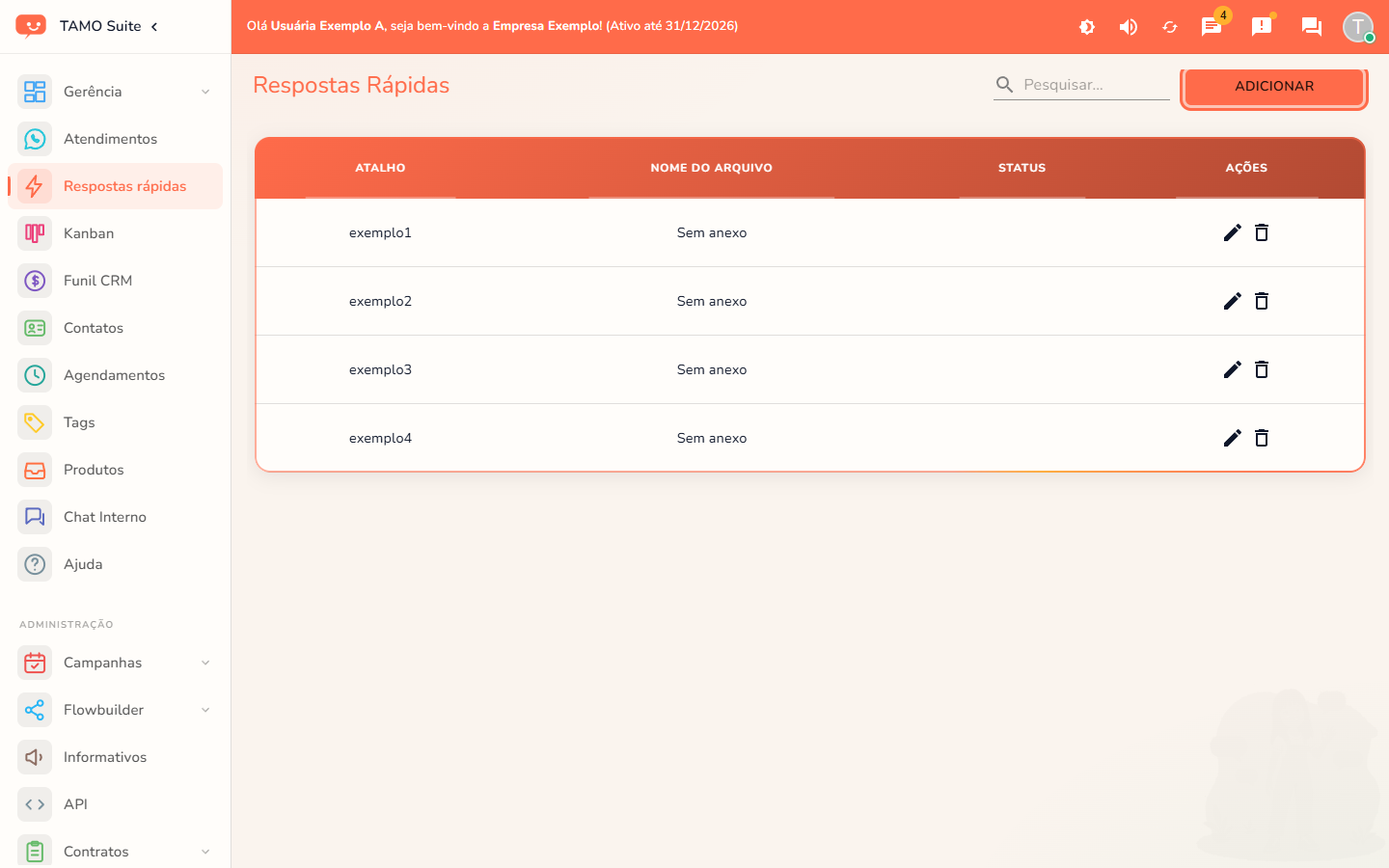Delete the exemplo2 quick reply
The image size is (1389, 868).
[x=1262, y=301]
